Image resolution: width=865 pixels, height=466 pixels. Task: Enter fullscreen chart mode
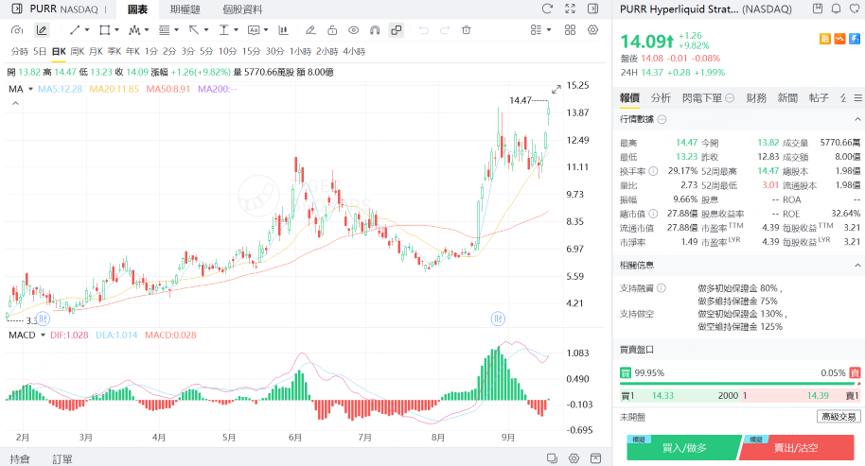tap(570, 9)
